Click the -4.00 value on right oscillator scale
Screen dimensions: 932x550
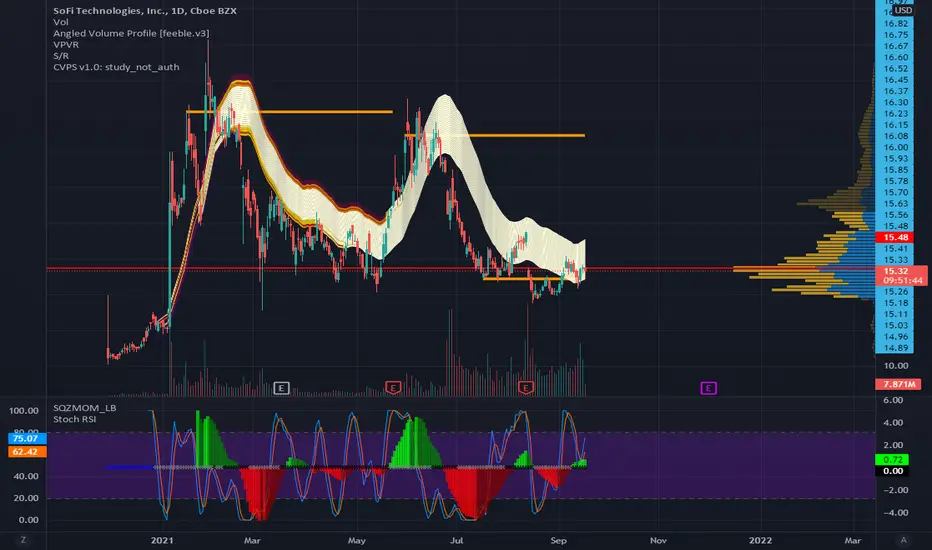click(896, 513)
